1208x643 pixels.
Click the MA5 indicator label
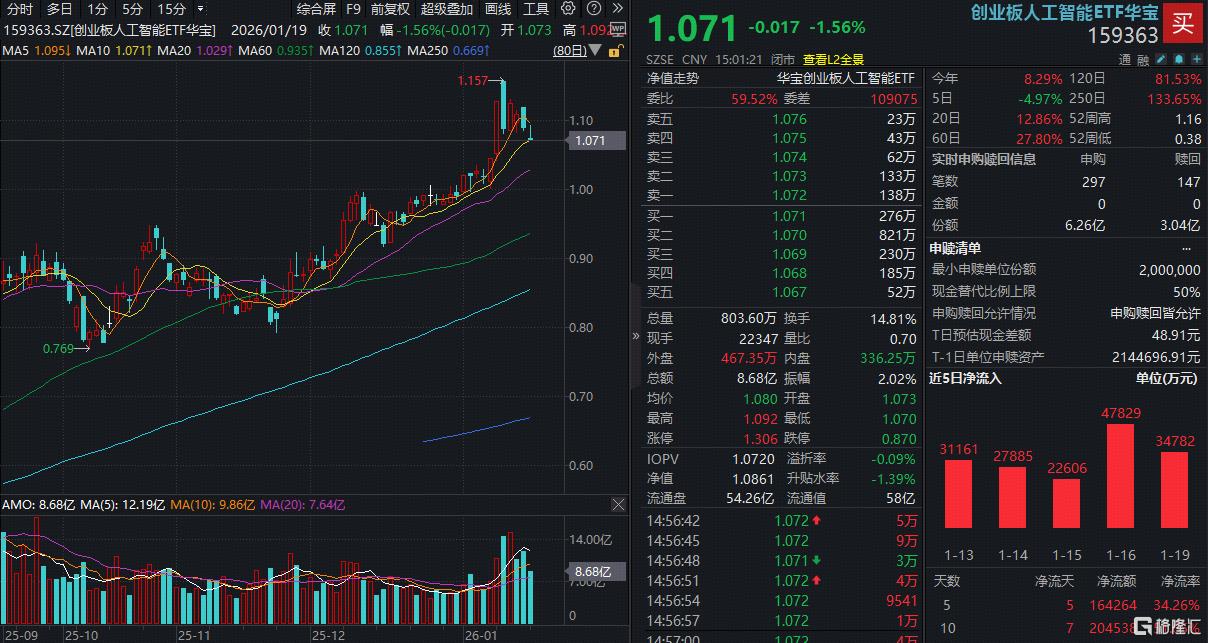(x=14, y=50)
